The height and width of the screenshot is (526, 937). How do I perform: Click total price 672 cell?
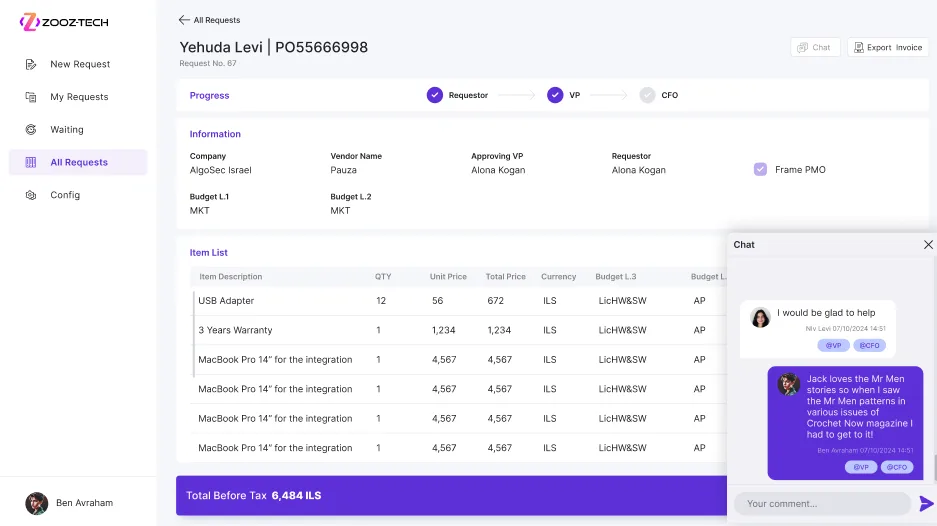[x=495, y=301]
